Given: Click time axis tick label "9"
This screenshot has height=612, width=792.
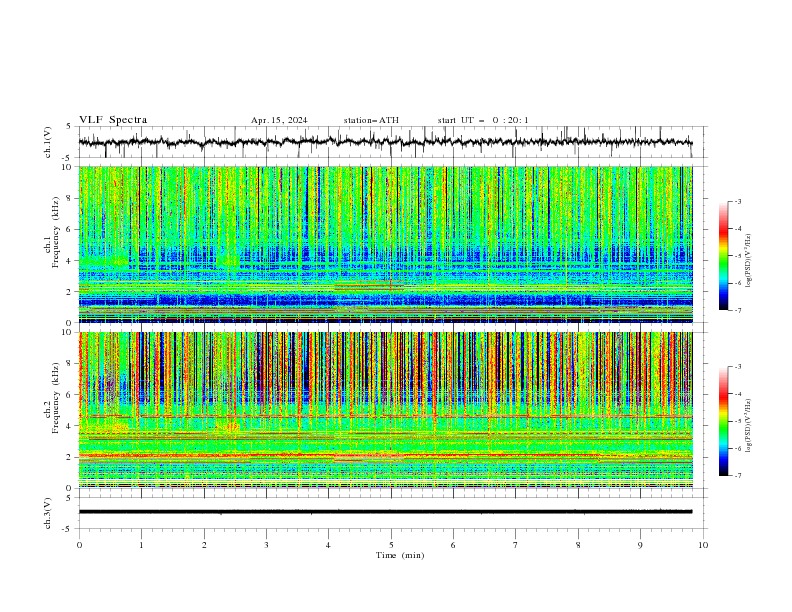Looking at the screenshot, I should (640, 545).
